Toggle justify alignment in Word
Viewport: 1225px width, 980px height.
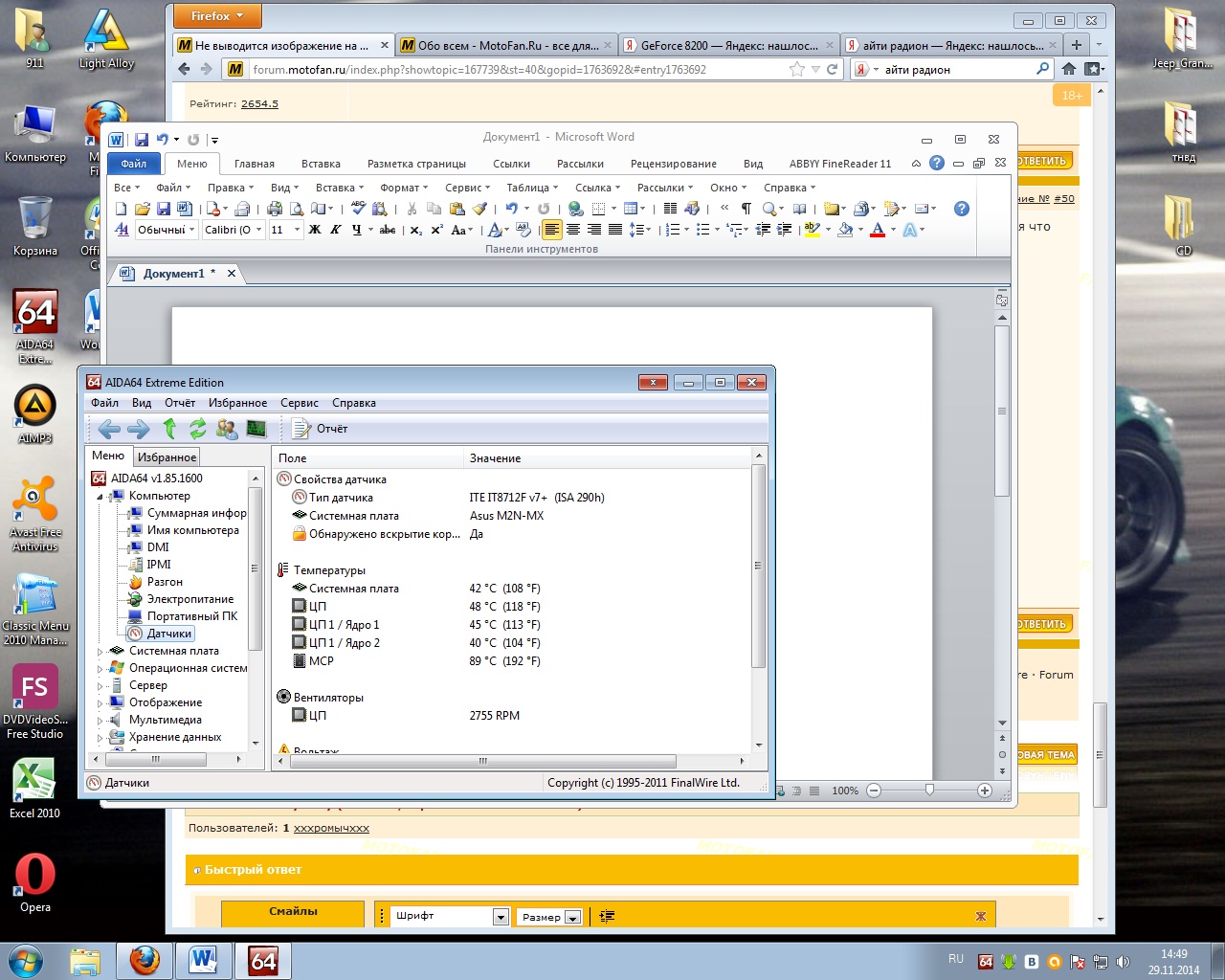tap(615, 230)
